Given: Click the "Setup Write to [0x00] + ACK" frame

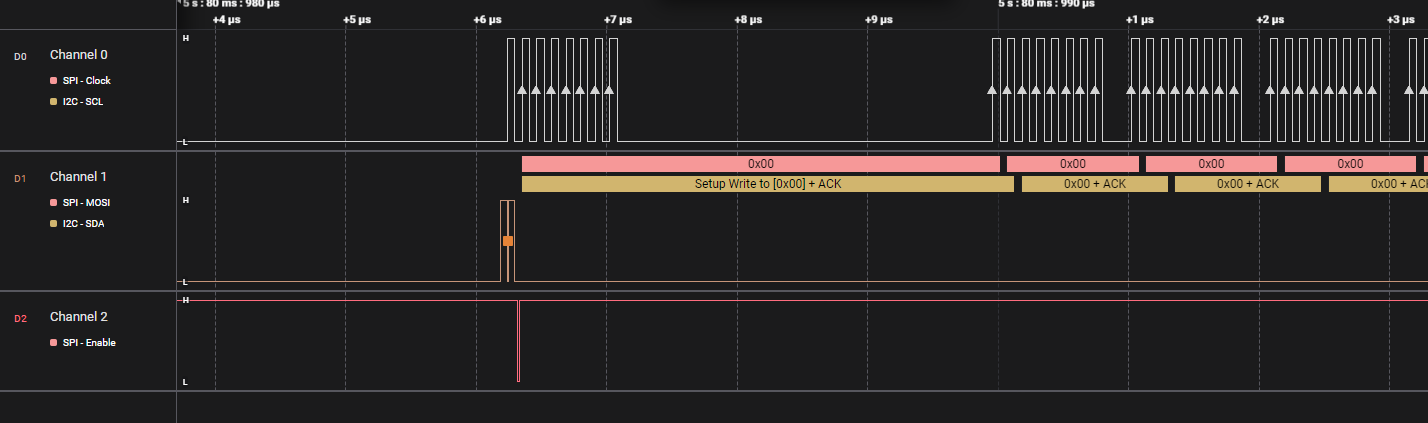Looking at the screenshot, I should pos(767,184).
